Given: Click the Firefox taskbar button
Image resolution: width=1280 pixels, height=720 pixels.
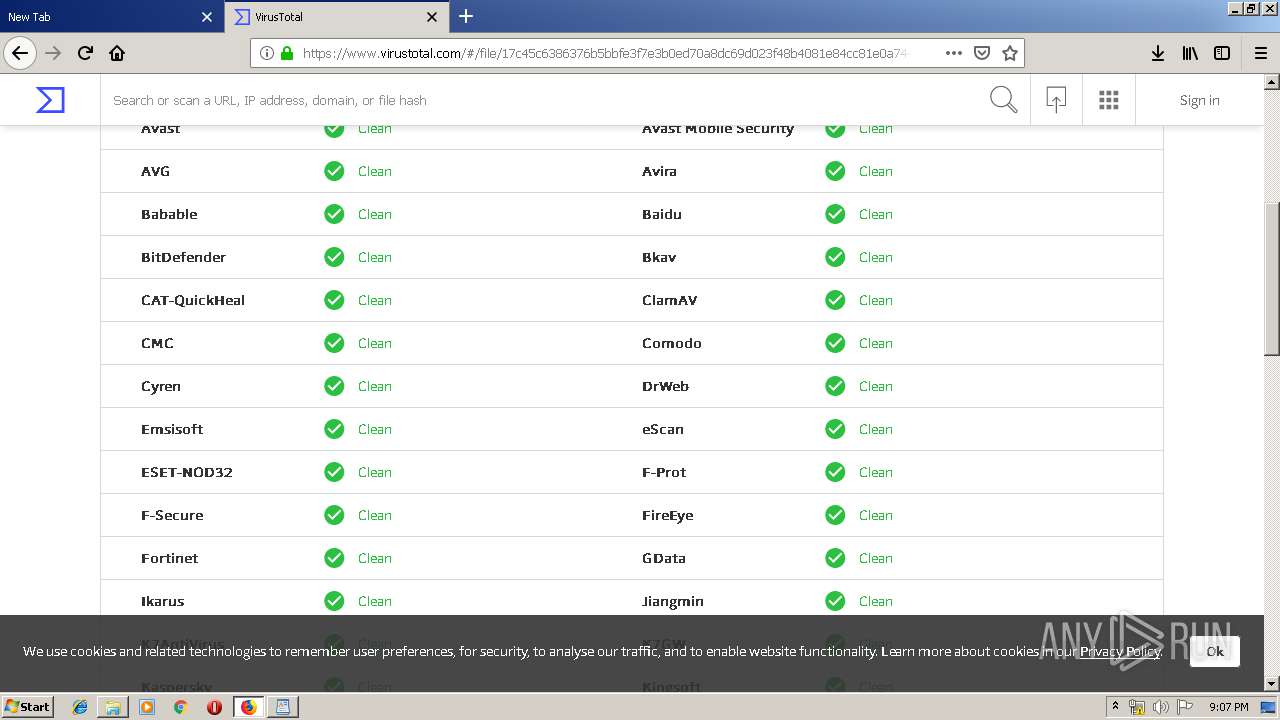Looking at the screenshot, I should pyautogui.click(x=248, y=707).
